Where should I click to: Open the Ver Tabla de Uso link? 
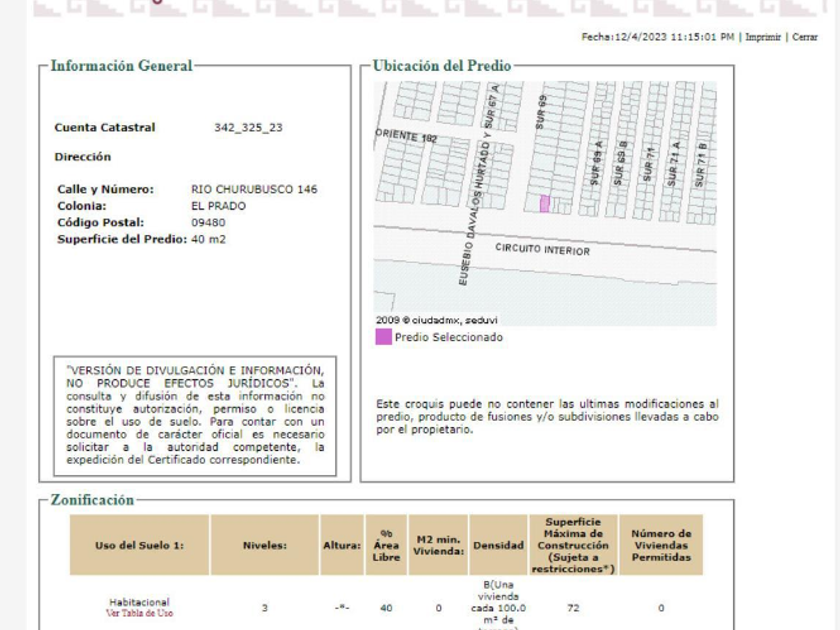click(x=139, y=613)
